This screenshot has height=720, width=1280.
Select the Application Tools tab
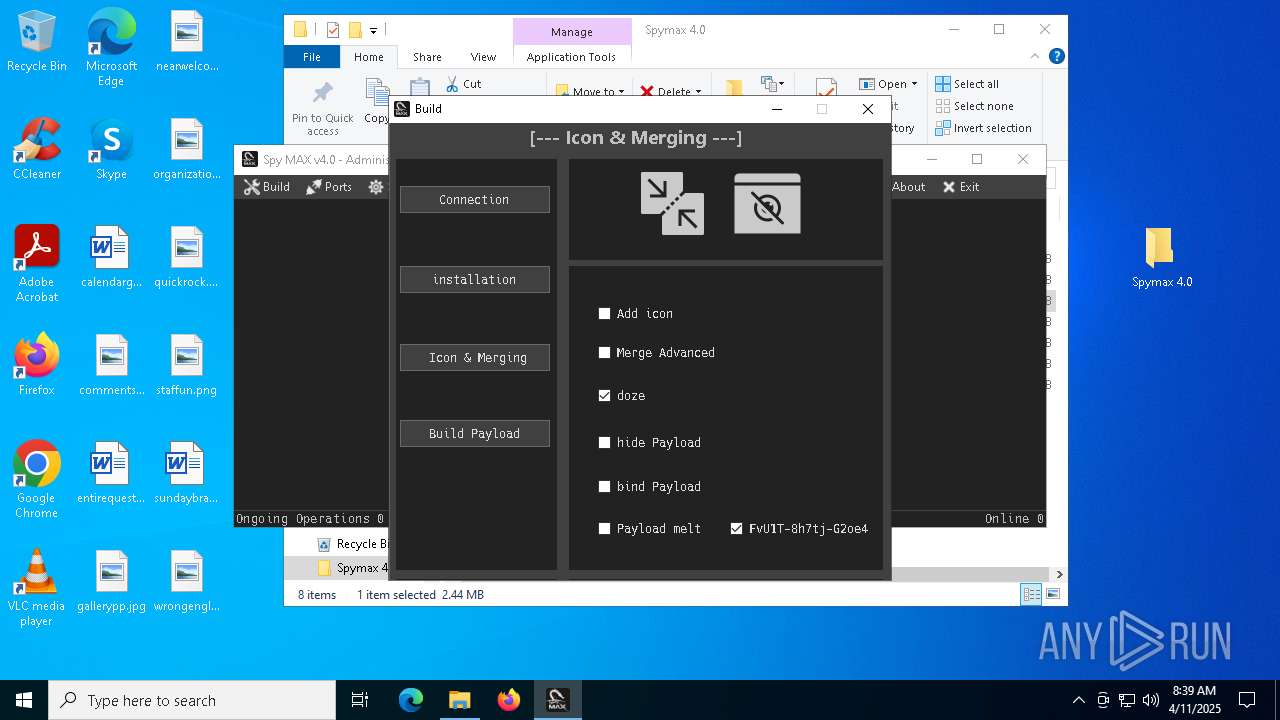click(571, 57)
